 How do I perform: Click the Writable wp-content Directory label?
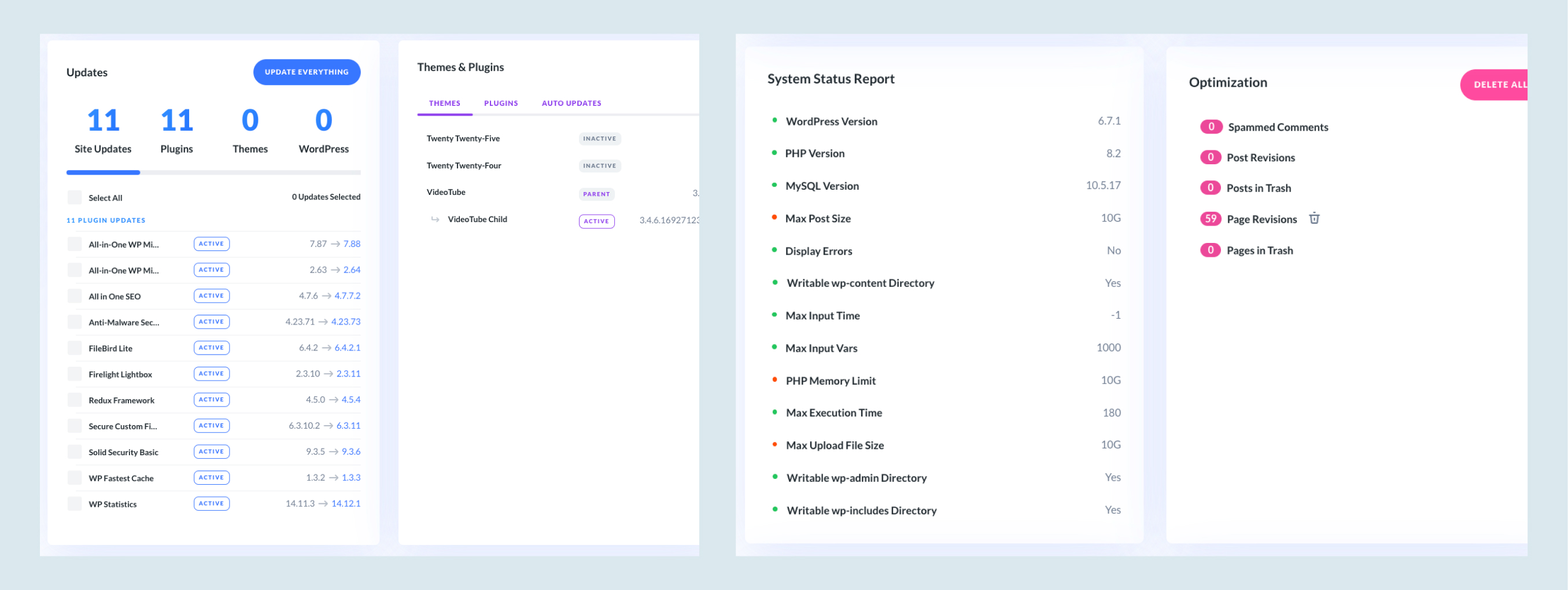coord(860,283)
